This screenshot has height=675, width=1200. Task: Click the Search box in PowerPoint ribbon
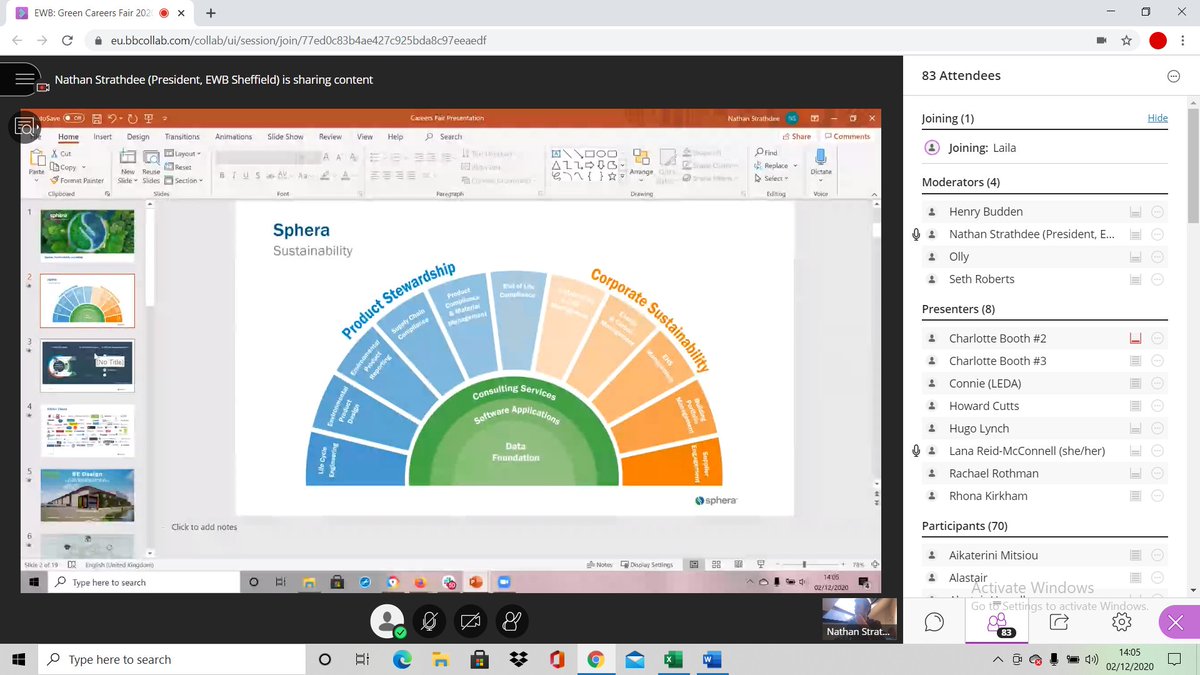click(x=445, y=137)
